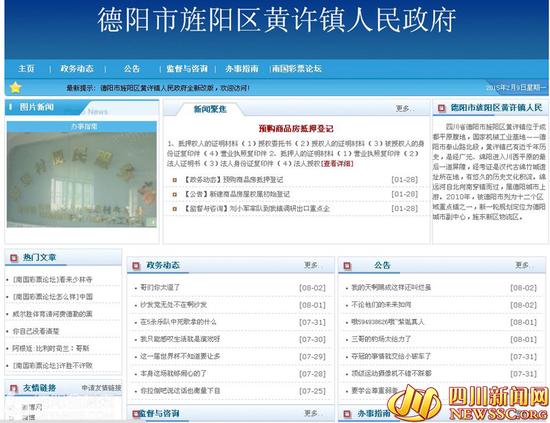Click the bullet icon beside 预购商品房抵押登记 news row
550x423 pixels.
tap(174, 180)
